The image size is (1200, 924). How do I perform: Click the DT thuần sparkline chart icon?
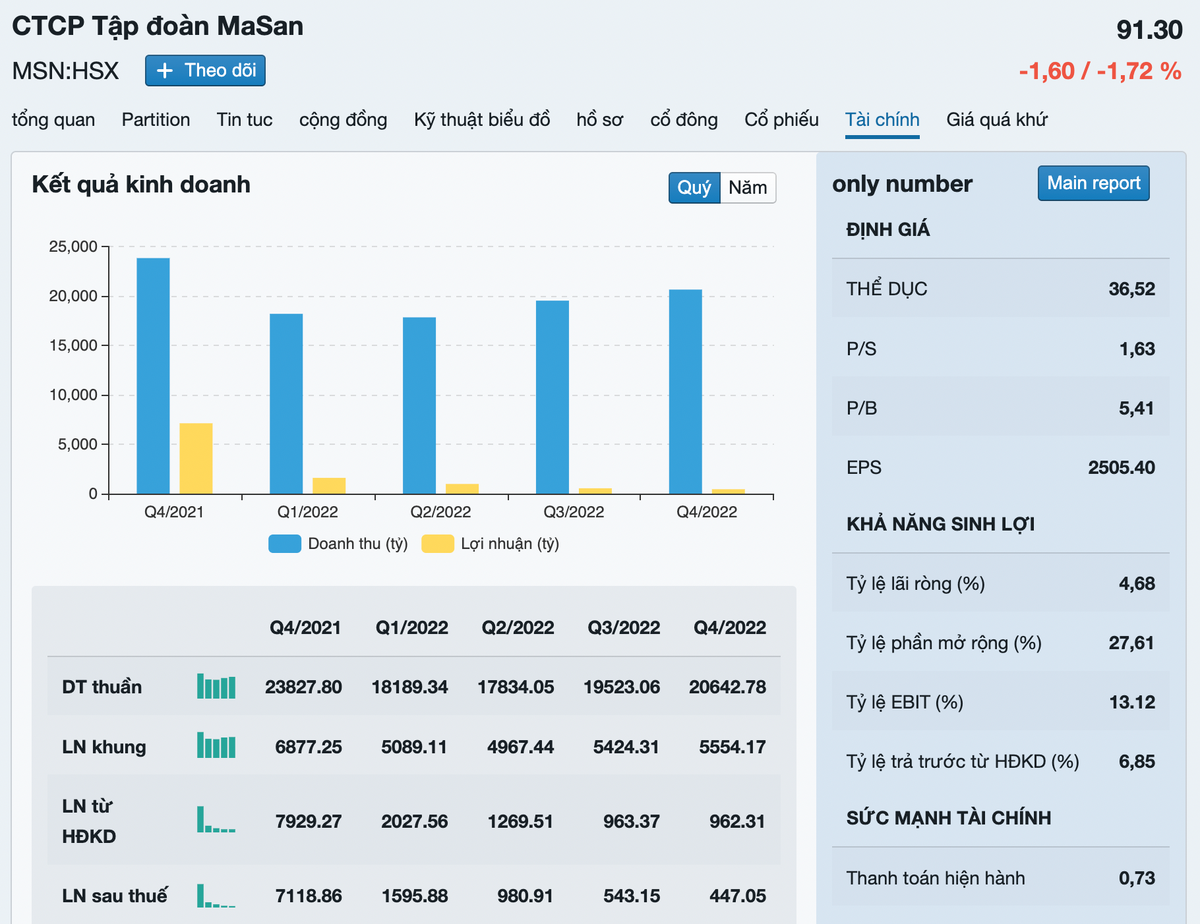(216, 686)
